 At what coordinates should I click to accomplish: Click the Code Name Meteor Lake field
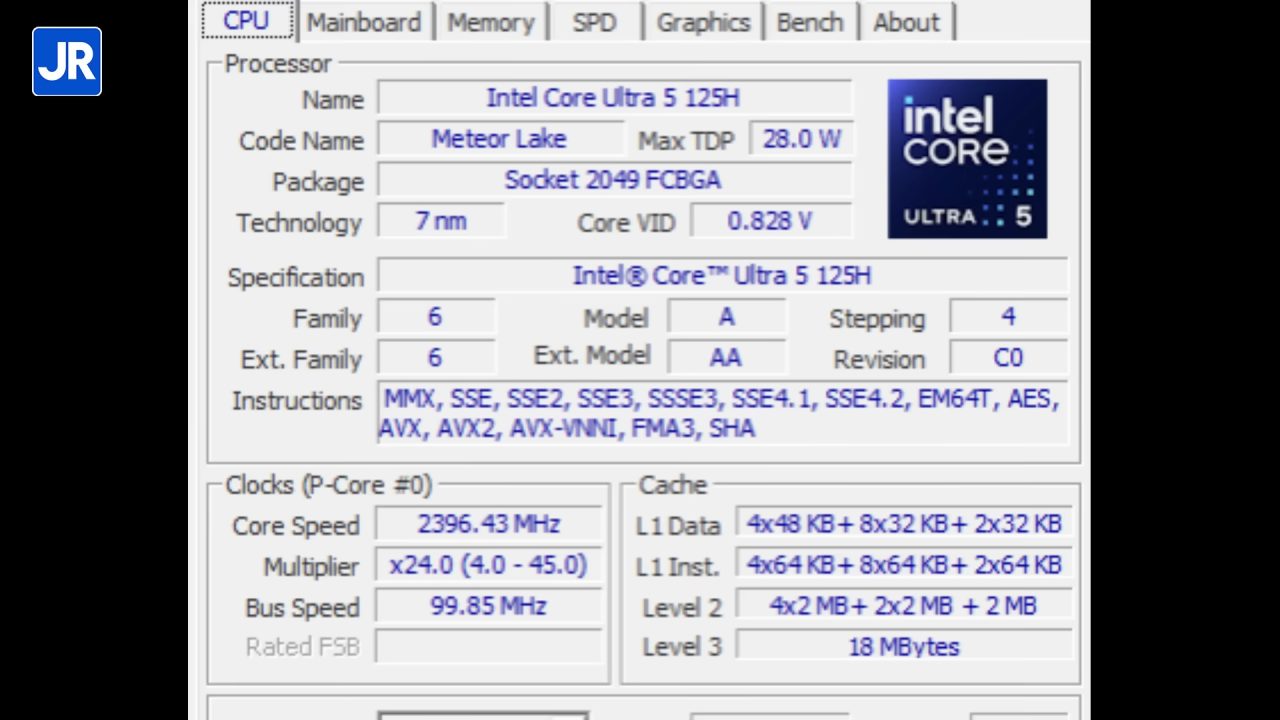[499, 139]
